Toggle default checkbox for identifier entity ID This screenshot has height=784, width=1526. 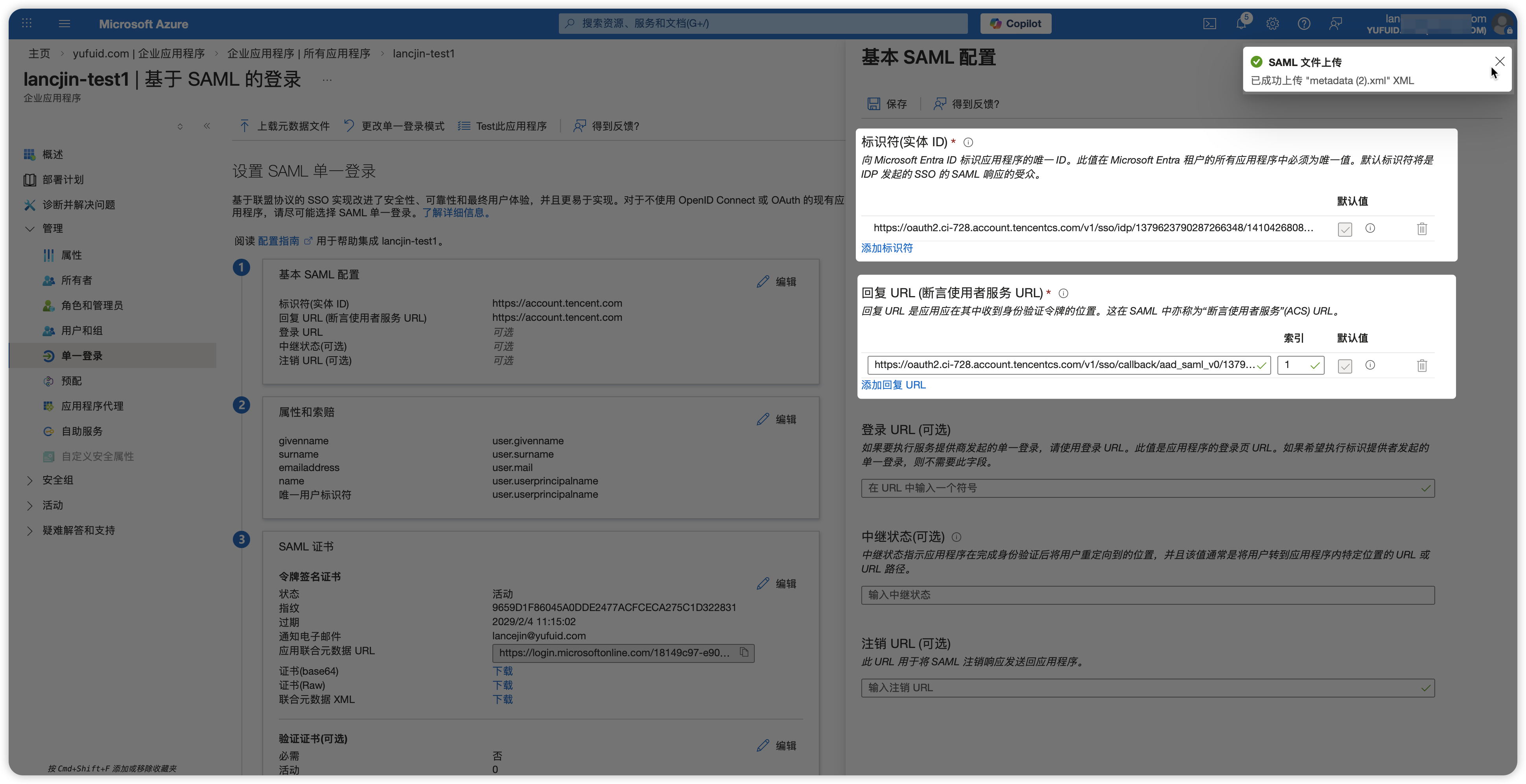[x=1345, y=229]
